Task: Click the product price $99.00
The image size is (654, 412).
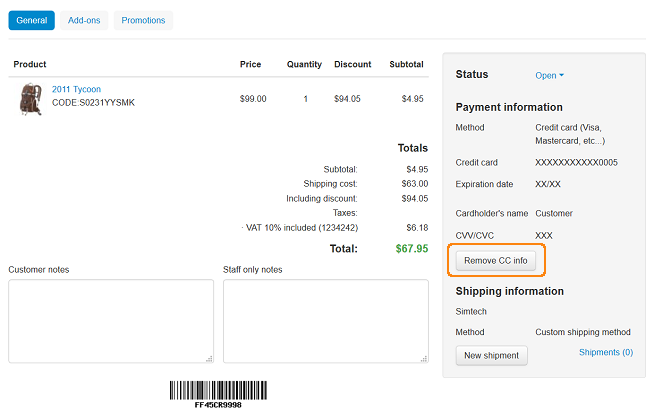Action: [253, 99]
